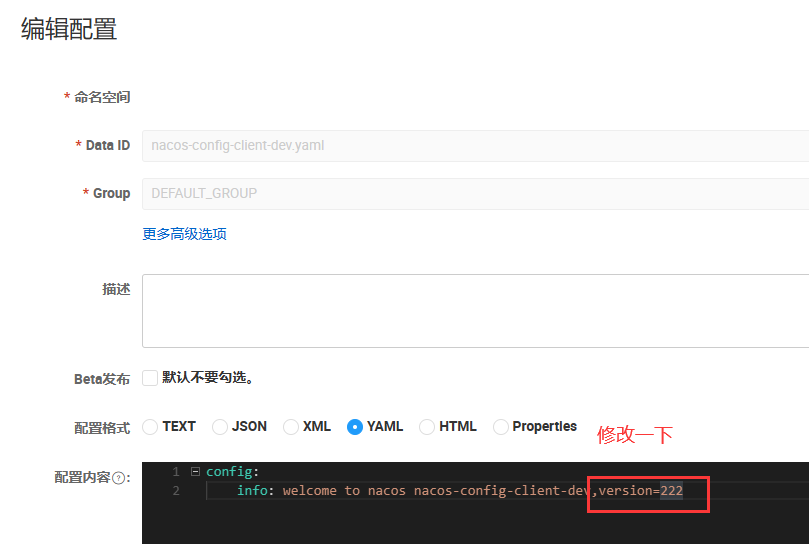Screen dimensions: 809x544
Task: Click 'nacos-config-client-dev' text in editor
Action: pos(502,490)
